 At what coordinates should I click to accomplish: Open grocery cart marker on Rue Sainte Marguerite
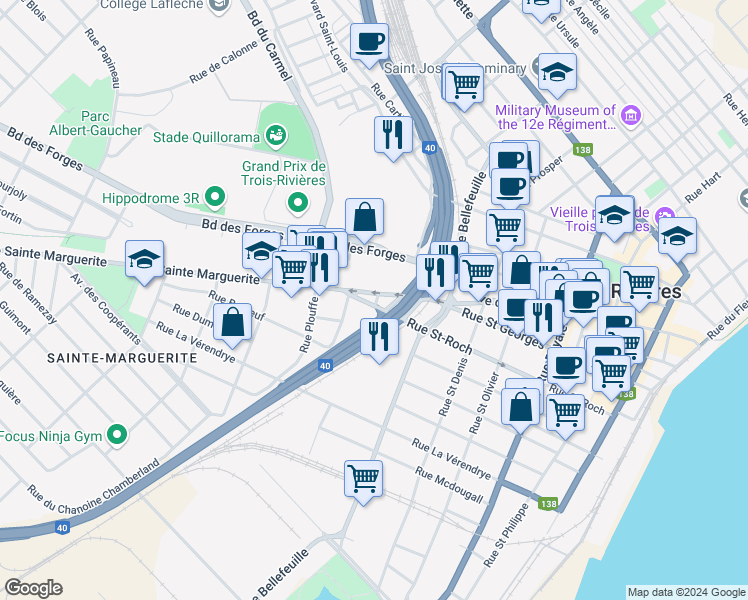click(x=291, y=271)
